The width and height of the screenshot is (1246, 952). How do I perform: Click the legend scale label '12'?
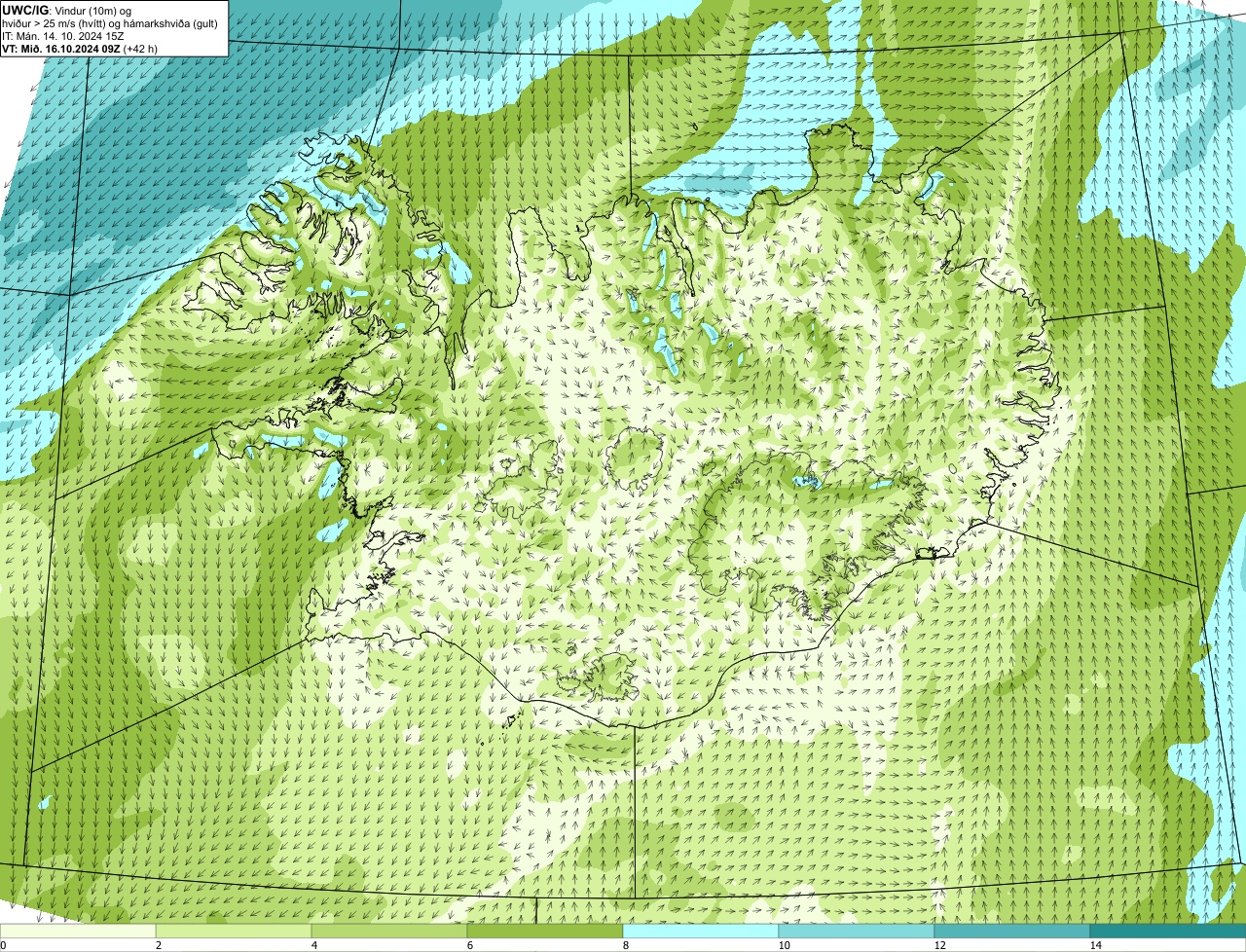pyautogui.click(x=939, y=945)
